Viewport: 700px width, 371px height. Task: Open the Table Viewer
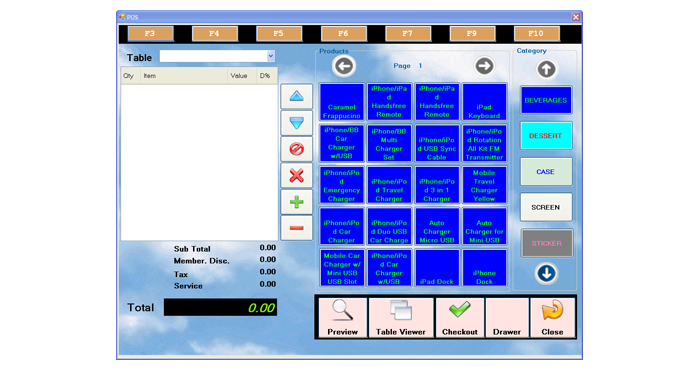(x=400, y=317)
